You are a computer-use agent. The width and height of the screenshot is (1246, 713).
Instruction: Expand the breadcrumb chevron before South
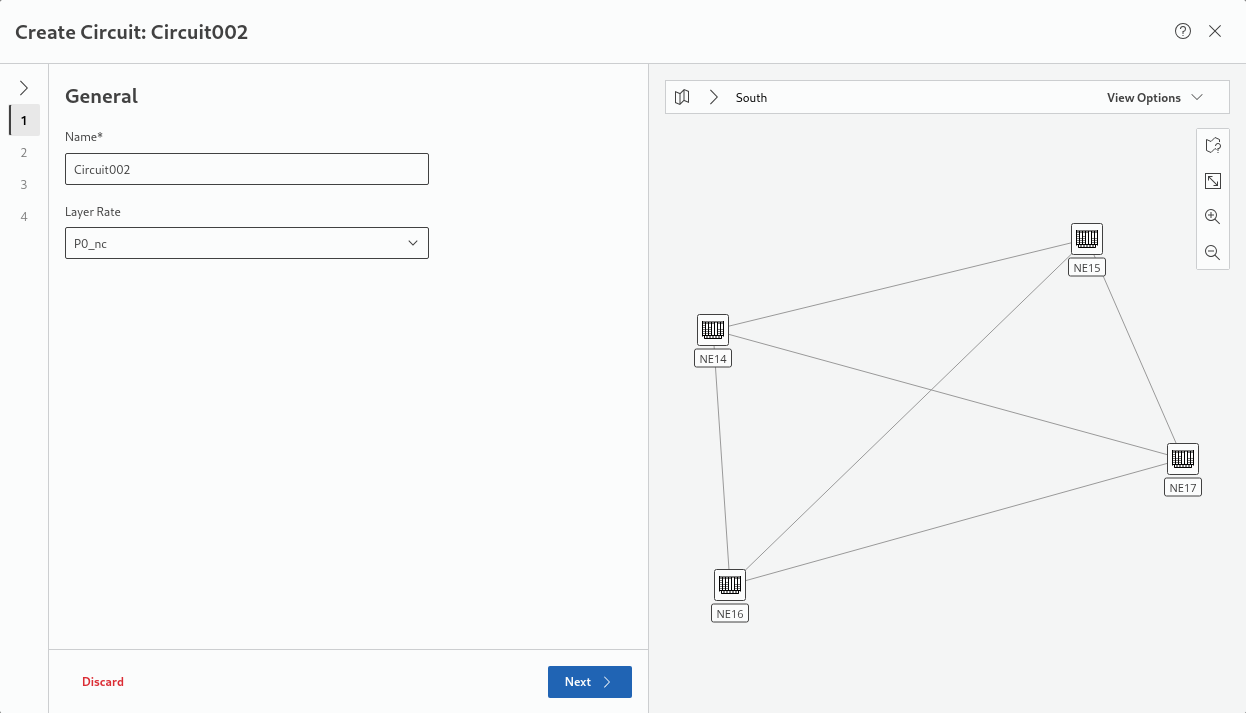tap(713, 98)
